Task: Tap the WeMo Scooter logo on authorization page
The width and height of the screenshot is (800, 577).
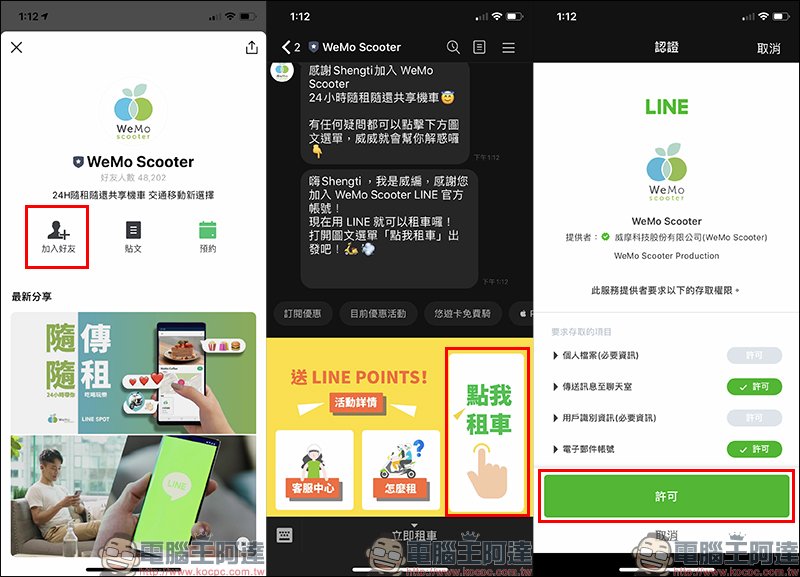Action: [x=666, y=172]
